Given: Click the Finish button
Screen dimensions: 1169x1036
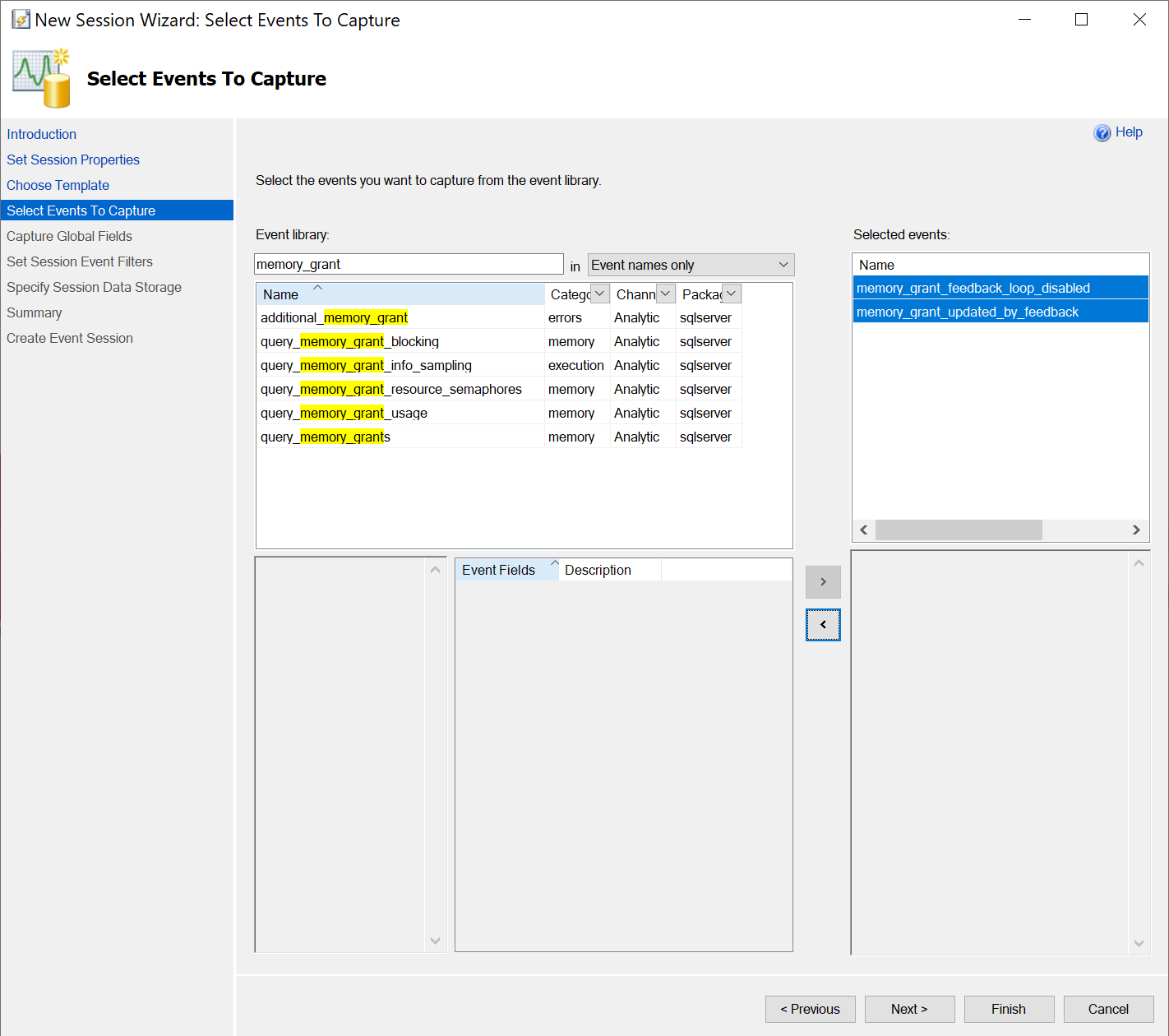Looking at the screenshot, I should point(1010,1009).
